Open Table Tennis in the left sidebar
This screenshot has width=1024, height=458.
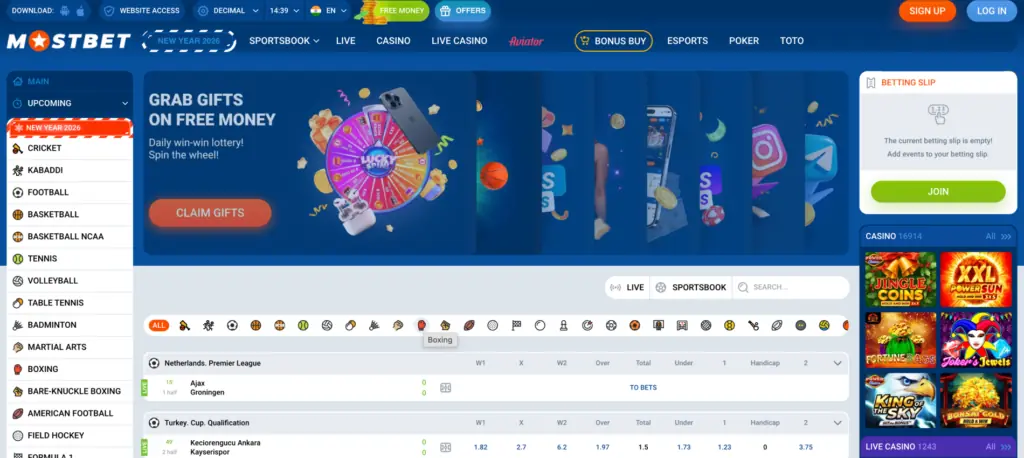pos(70,303)
